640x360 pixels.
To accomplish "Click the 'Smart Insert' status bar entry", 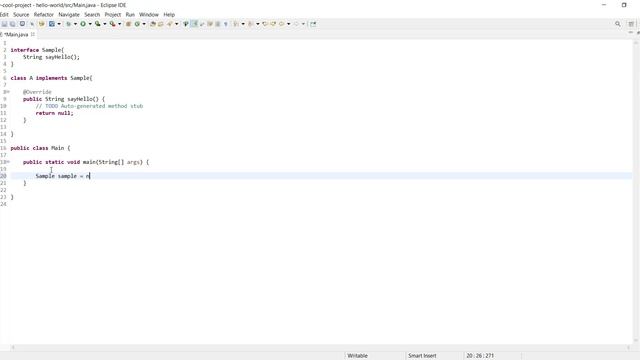I will [x=422, y=356].
